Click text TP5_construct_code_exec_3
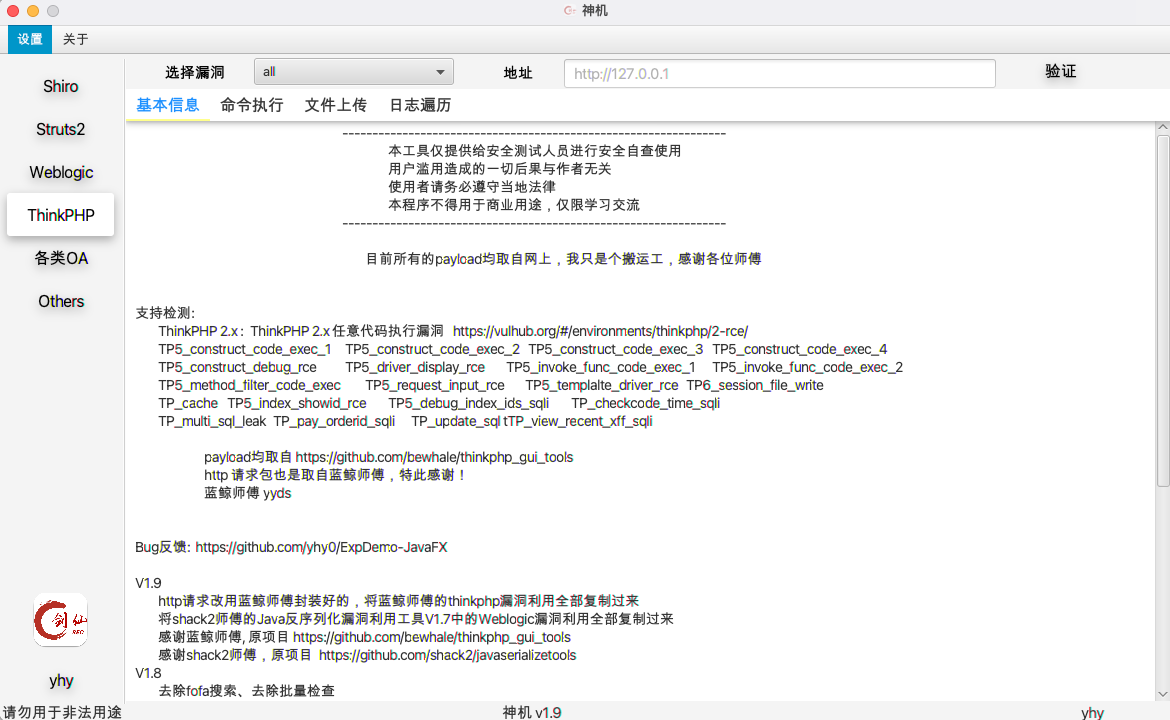Screen dimensions: 1170x720 point(616,349)
